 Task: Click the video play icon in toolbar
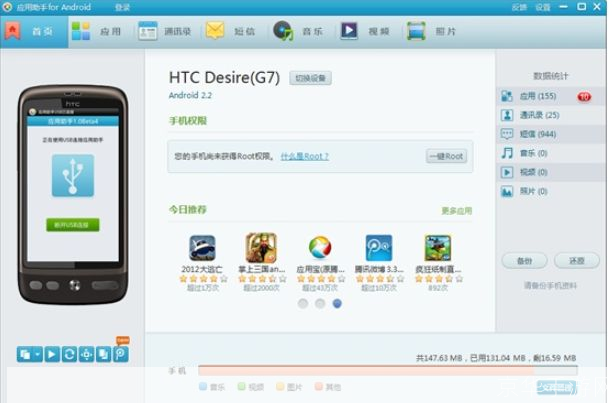coord(349,31)
